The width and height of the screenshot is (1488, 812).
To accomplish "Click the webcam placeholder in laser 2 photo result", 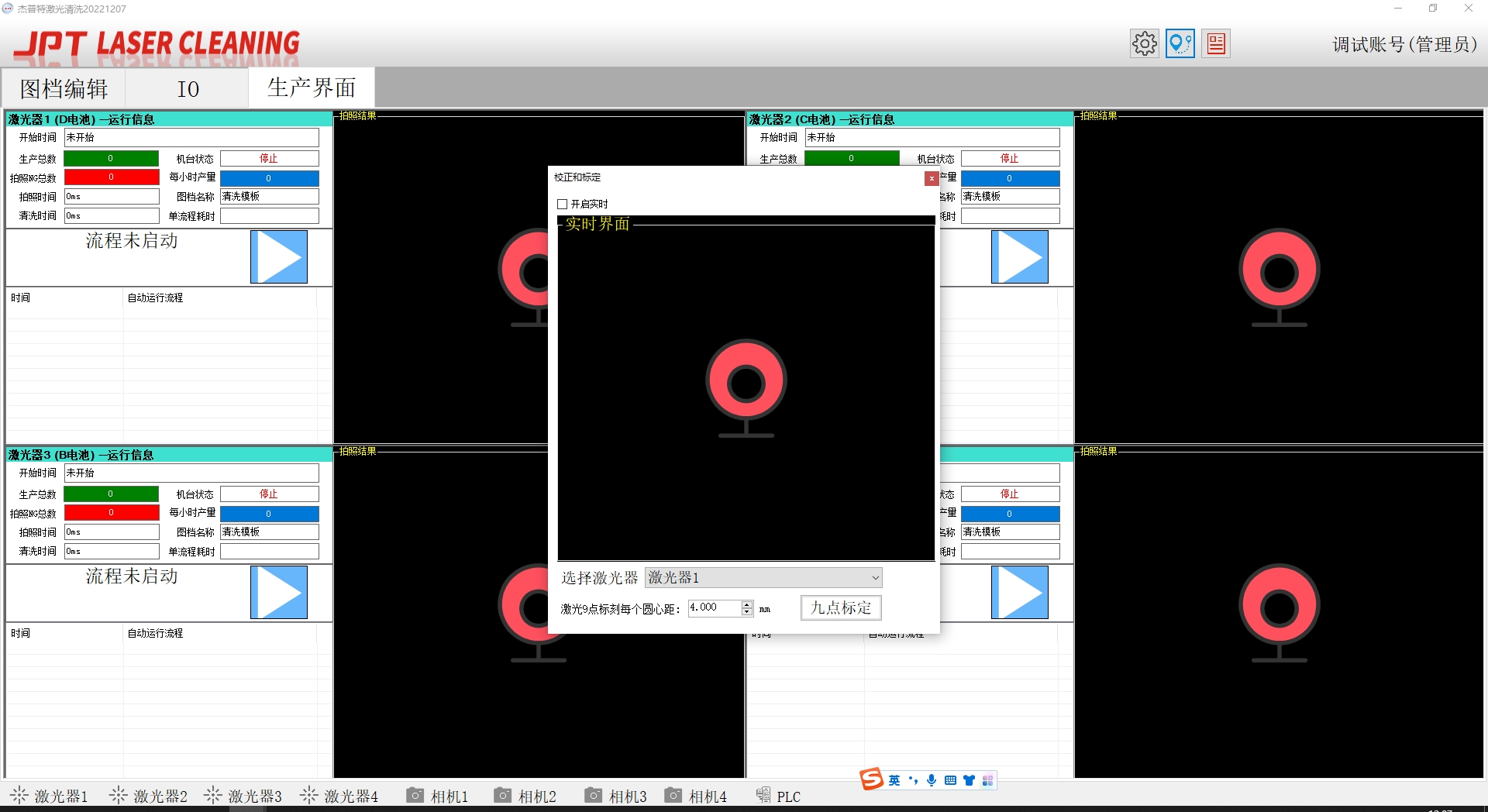I will (1279, 277).
